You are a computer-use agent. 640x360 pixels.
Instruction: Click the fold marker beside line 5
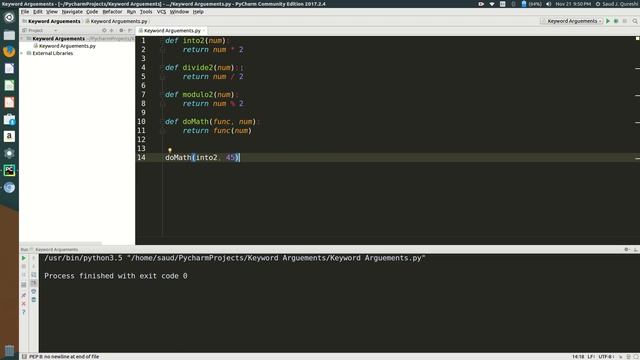tap(162, 77)
